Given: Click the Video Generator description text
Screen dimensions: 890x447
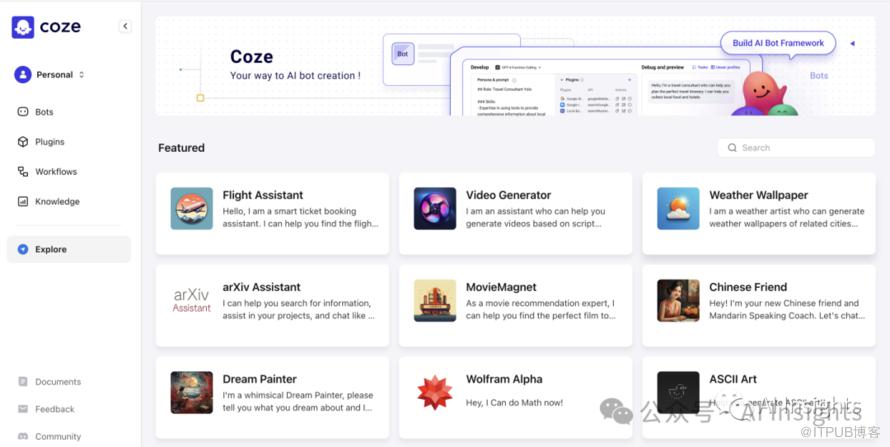Looking at the screenshot, I should click(536, 217).
